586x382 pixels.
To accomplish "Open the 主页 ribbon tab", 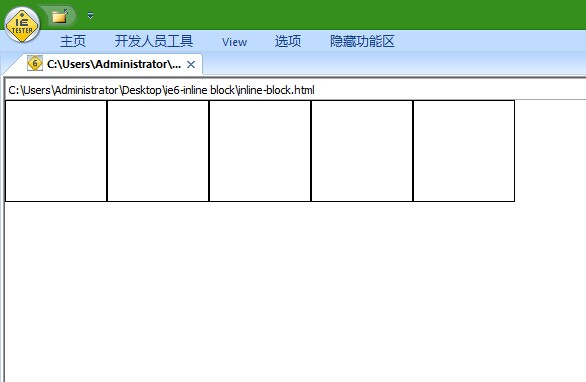I will 73,41.
